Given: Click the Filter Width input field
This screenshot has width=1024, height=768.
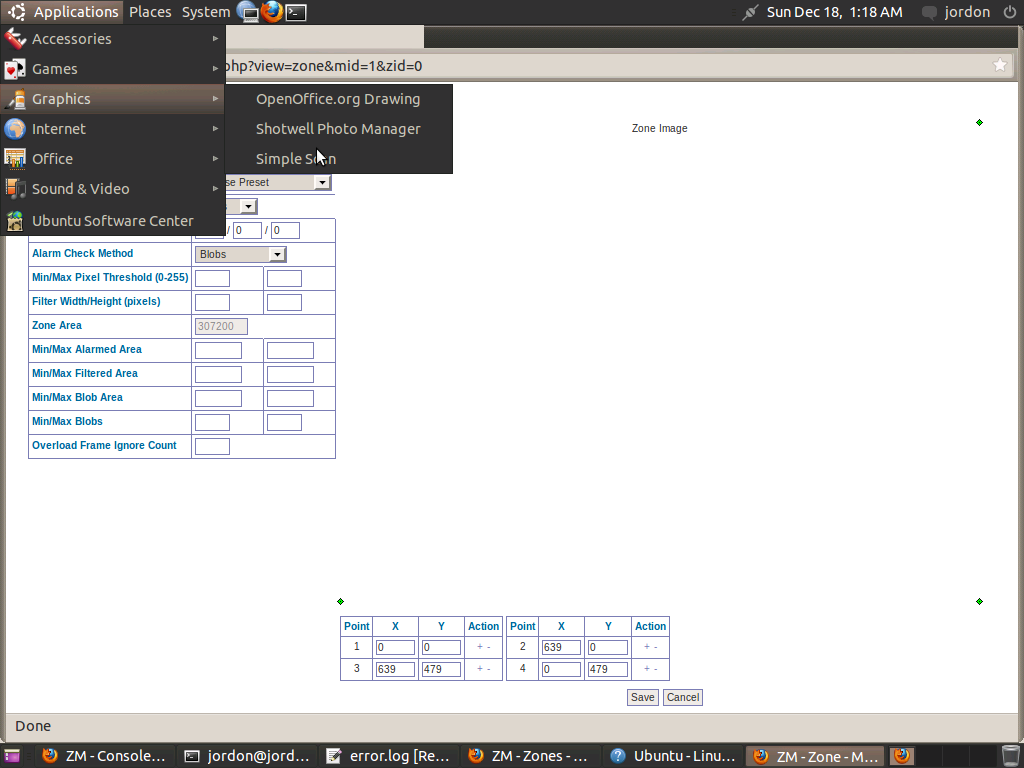Looking at the screenshot, I should point(212,302).
